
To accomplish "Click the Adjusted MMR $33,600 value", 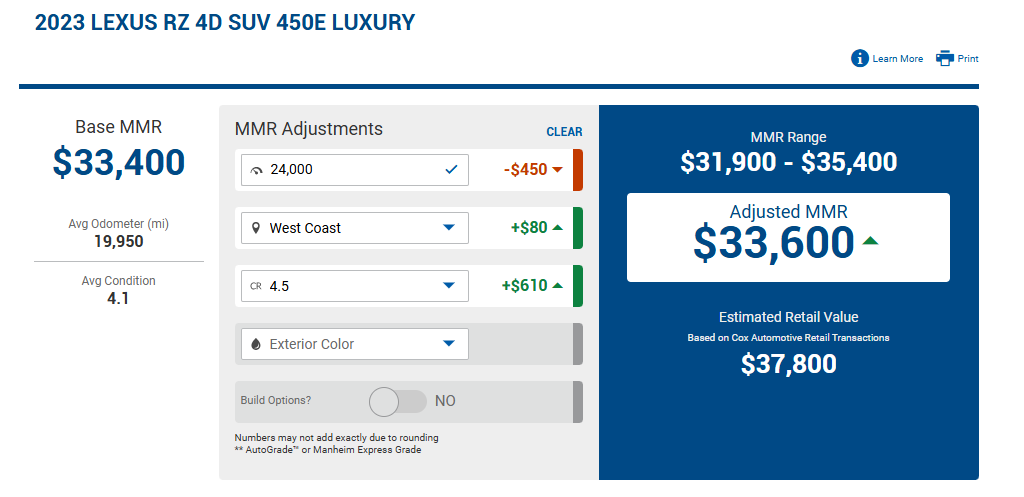I will click(x=774, y=242).
